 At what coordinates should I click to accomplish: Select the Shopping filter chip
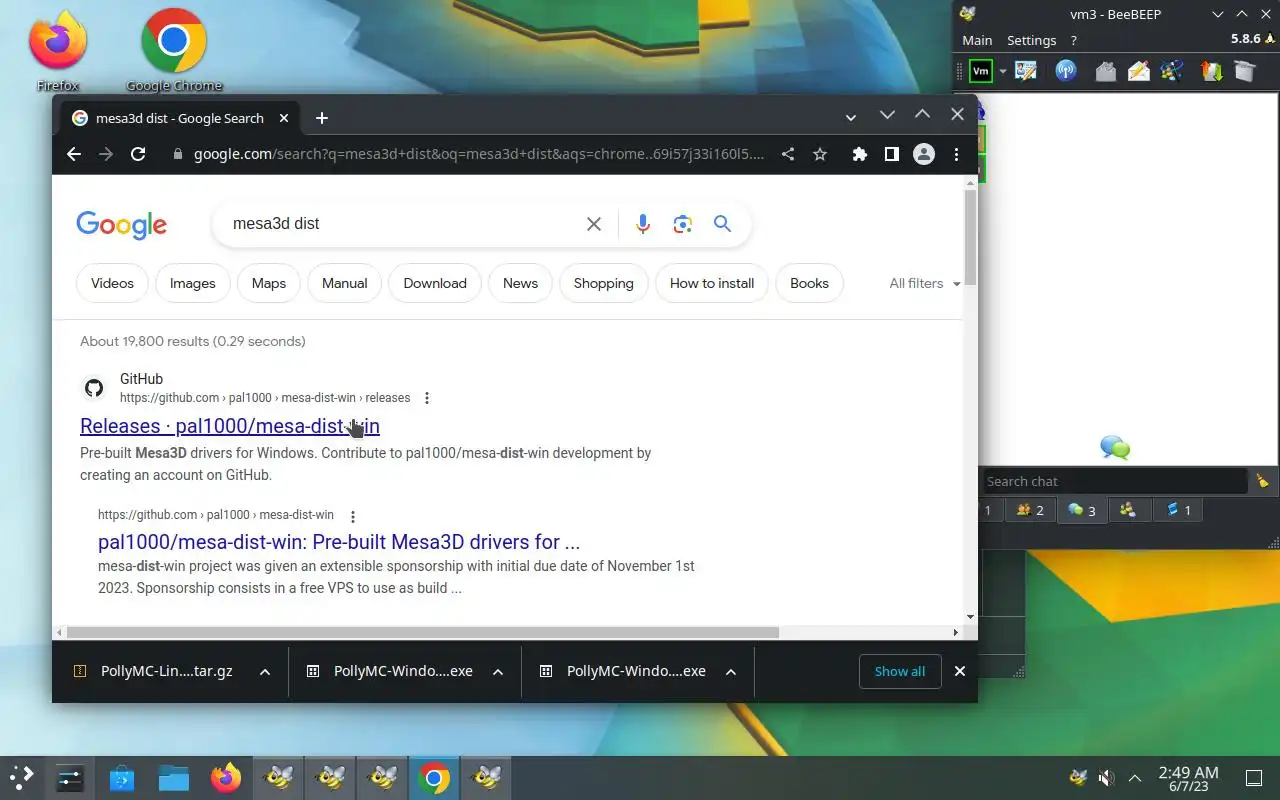pos(604,283)
